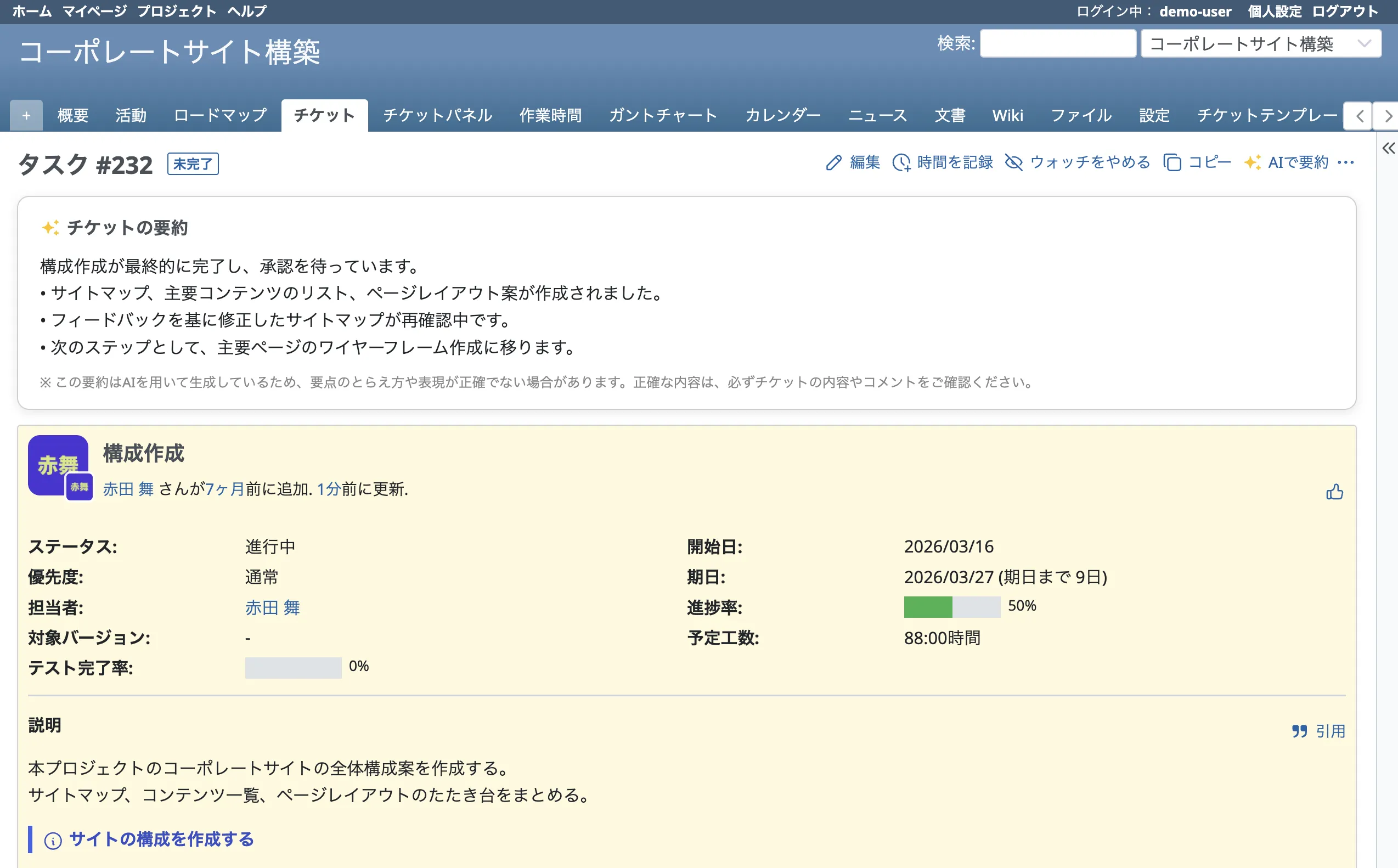Screen dimensions: 1398x868
Task: Open the コーポレートサイト構築 project dropdown
Action: [x=1260, y=44]
